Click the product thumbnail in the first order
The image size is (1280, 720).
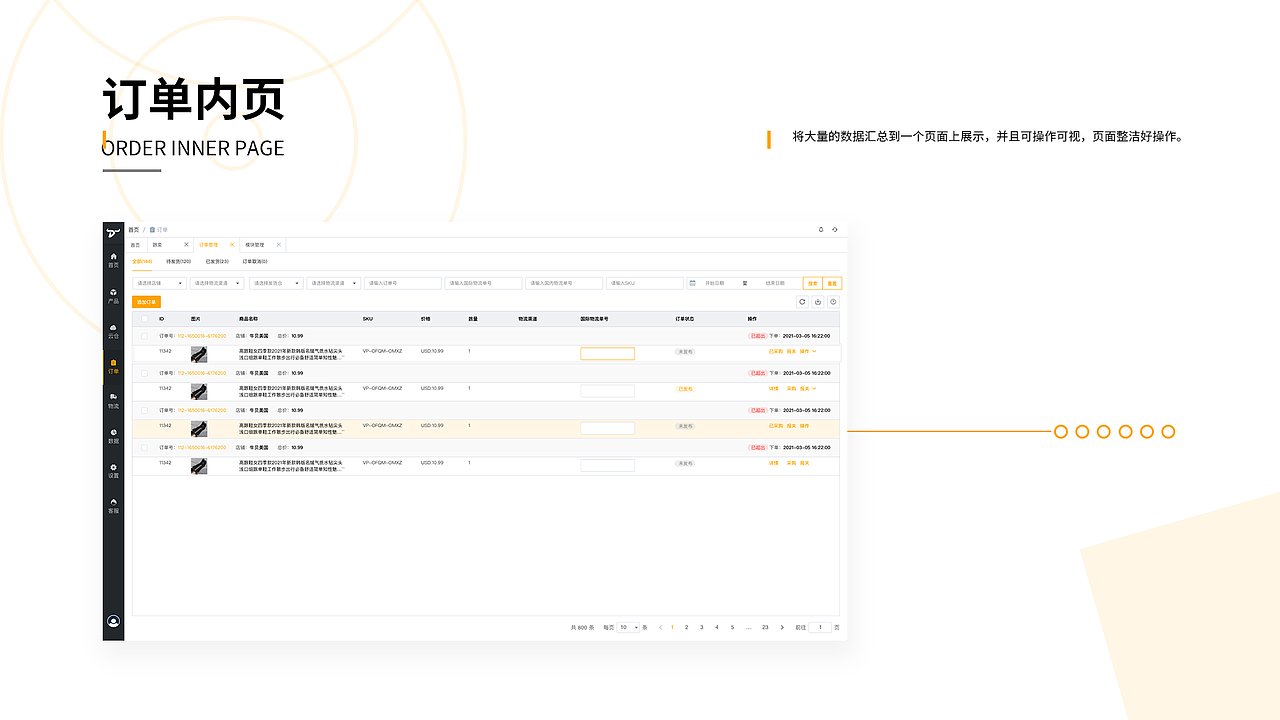(199, 354)
